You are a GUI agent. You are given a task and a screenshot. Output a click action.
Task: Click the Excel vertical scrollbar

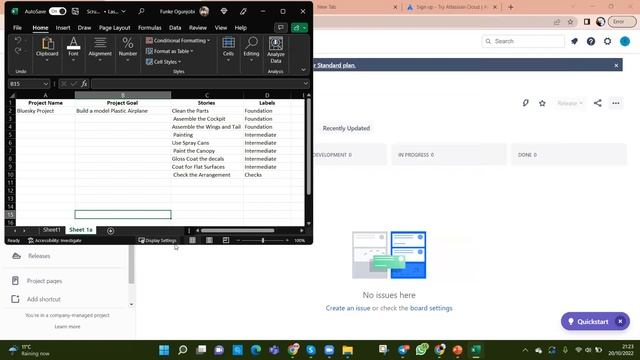pyautogui.click(x=309, y=147)
